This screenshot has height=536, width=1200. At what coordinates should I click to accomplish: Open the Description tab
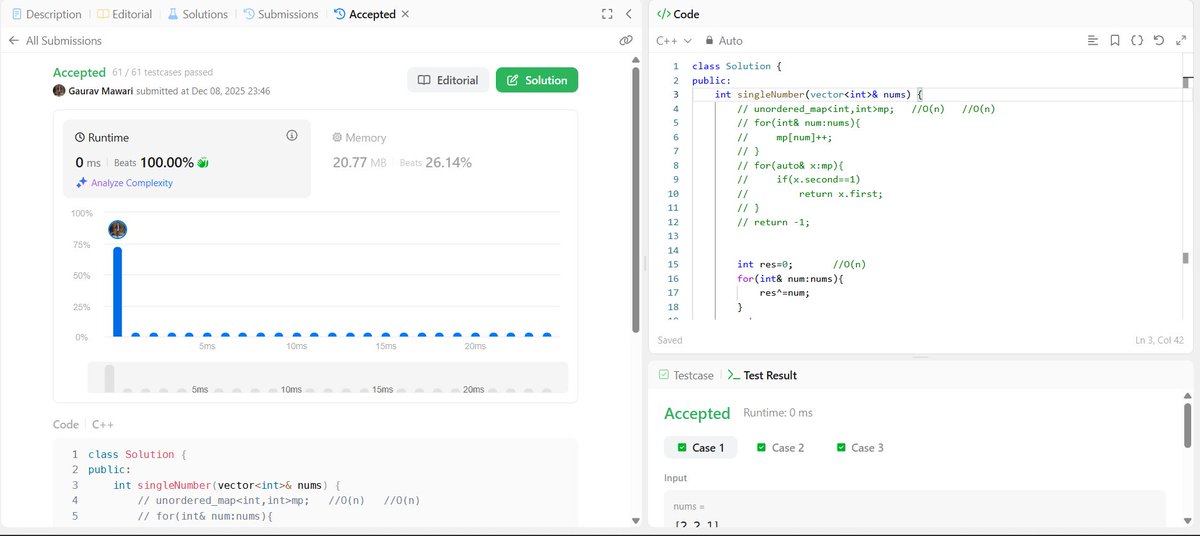click(x=46, y=14)
